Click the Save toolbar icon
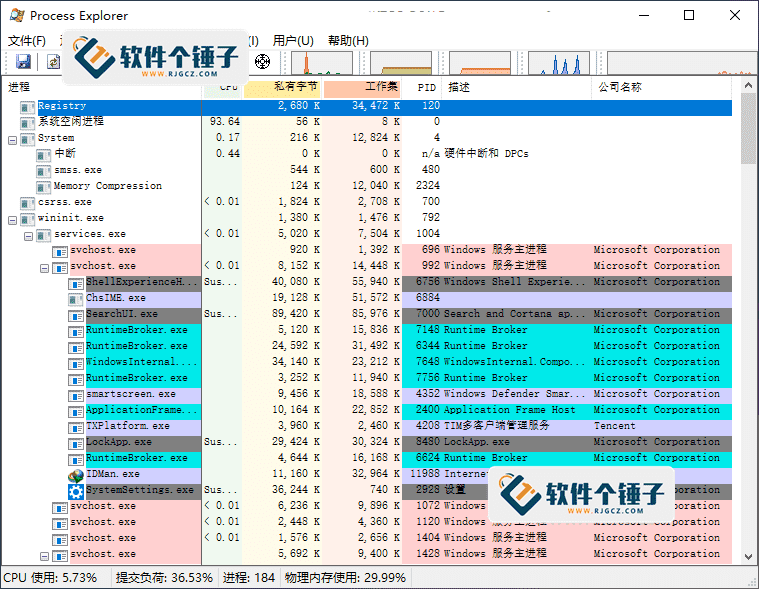This screenshot has width=759, height=589. (23, 62)
